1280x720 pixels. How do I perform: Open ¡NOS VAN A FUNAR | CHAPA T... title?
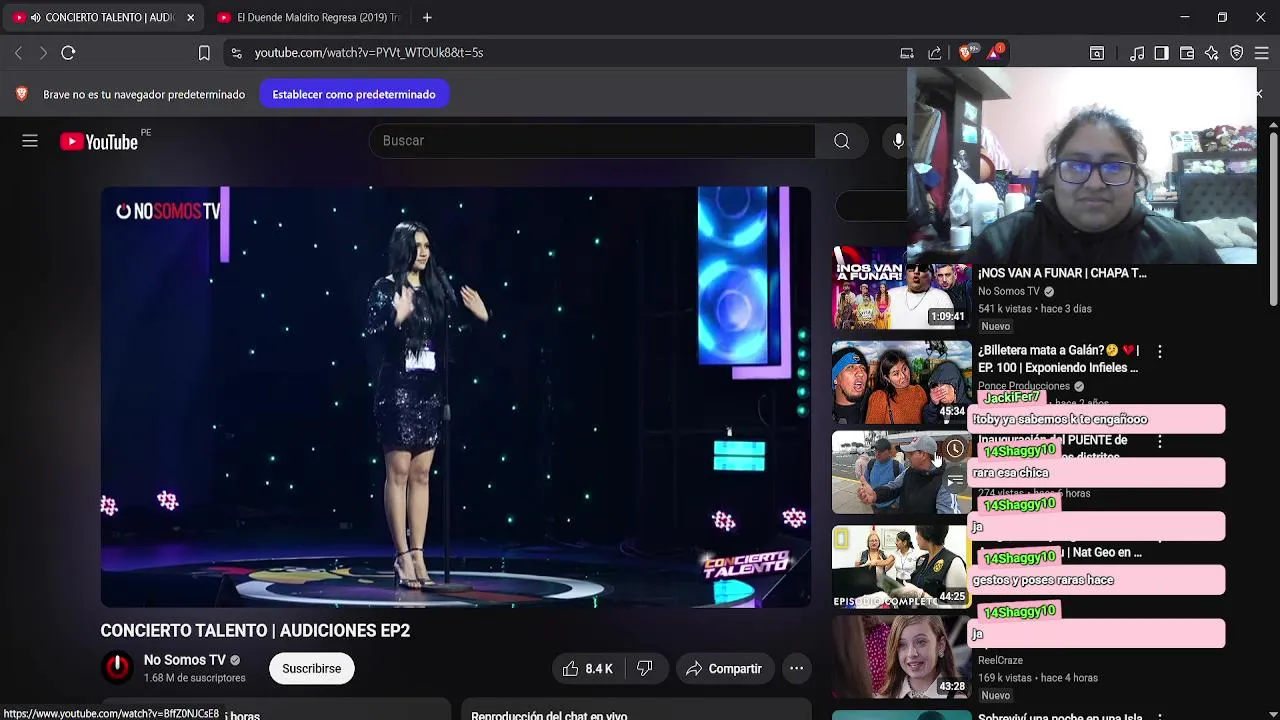1062,273
